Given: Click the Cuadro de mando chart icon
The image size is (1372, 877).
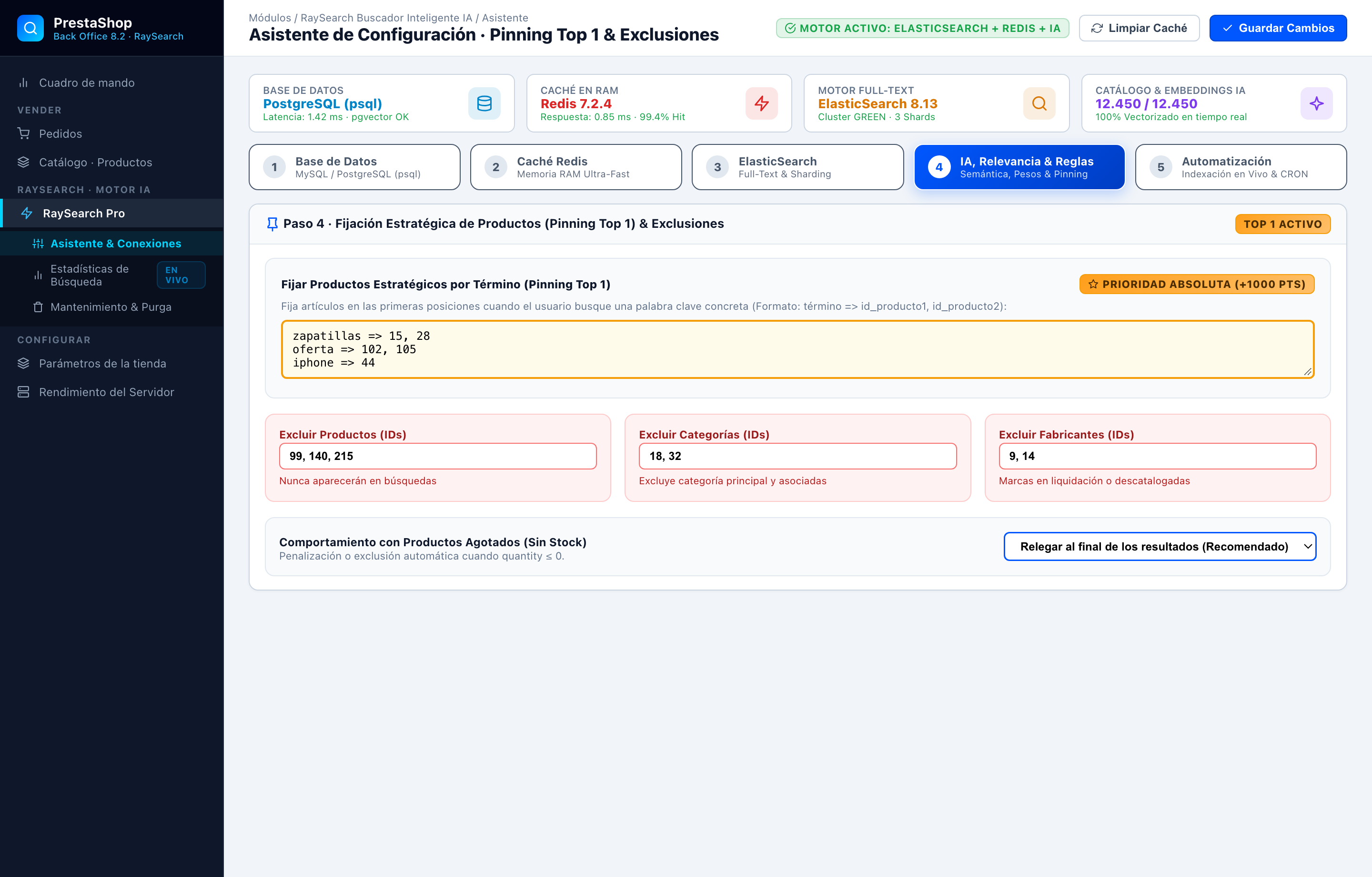Looking at the screenshot, I should point(23,82).
